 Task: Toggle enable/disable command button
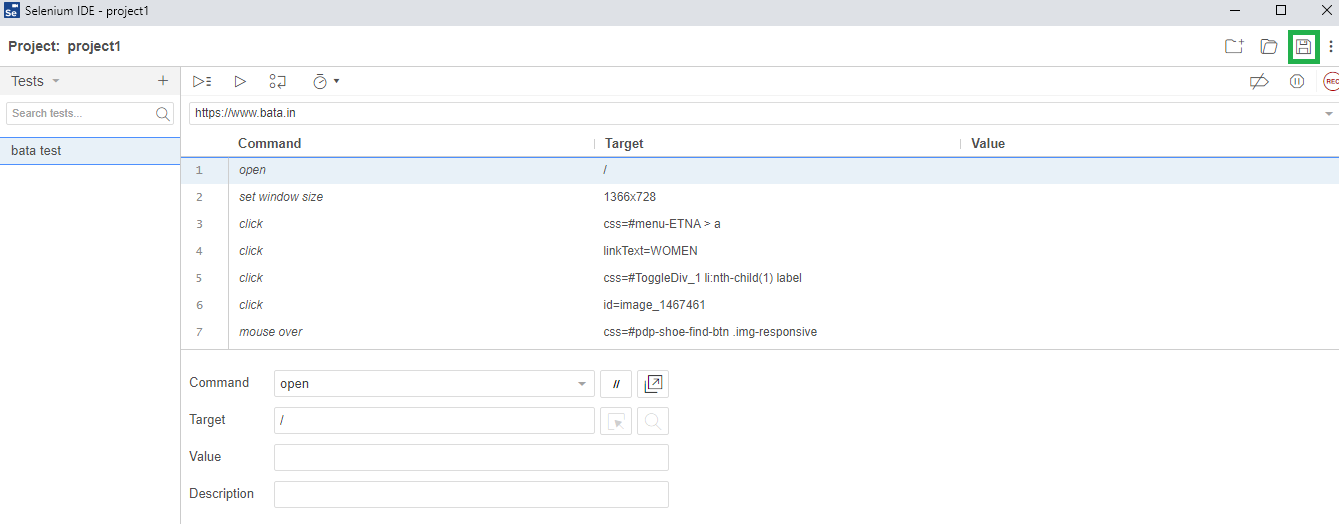pos(616,384)
